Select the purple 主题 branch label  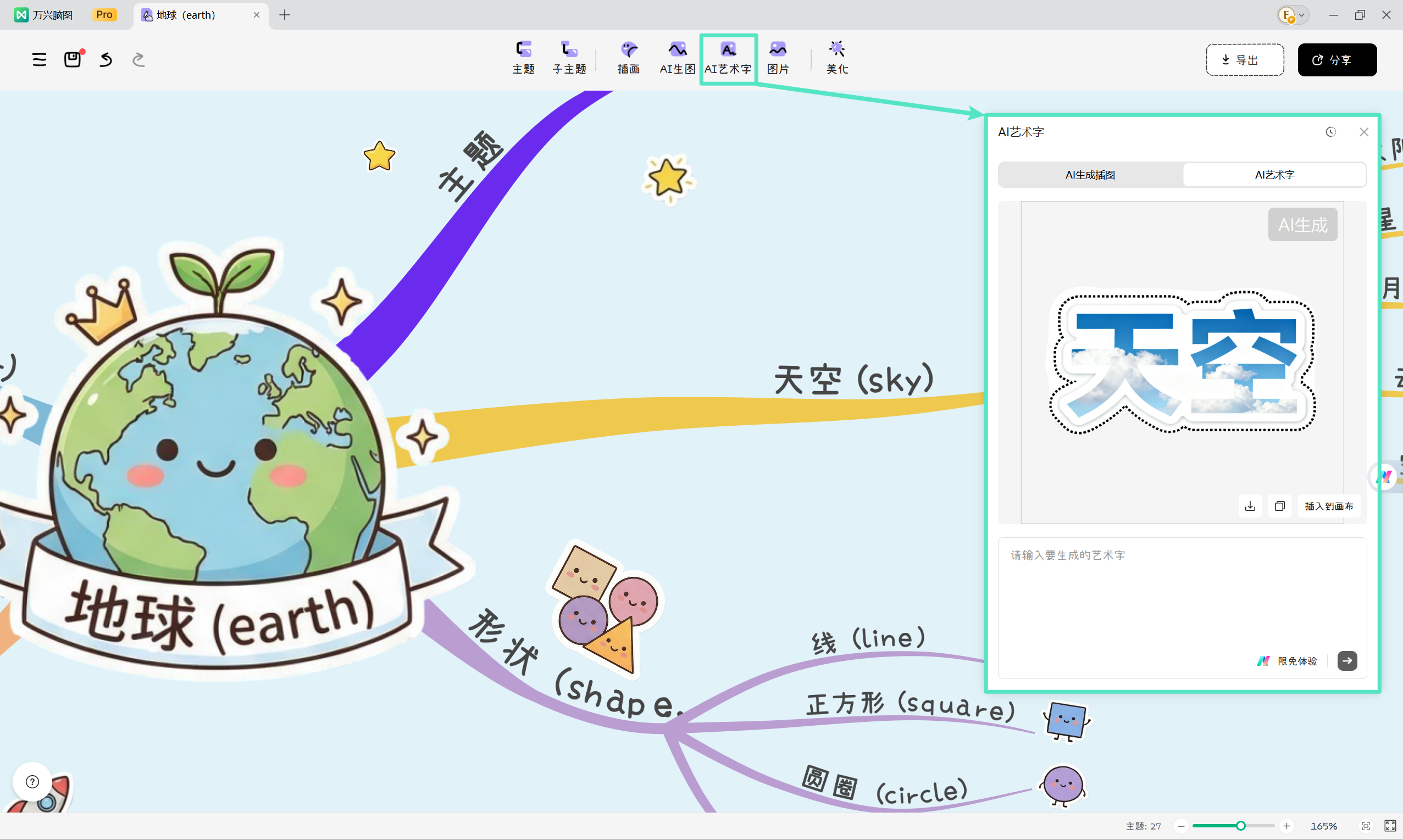(x=470, y=166)
